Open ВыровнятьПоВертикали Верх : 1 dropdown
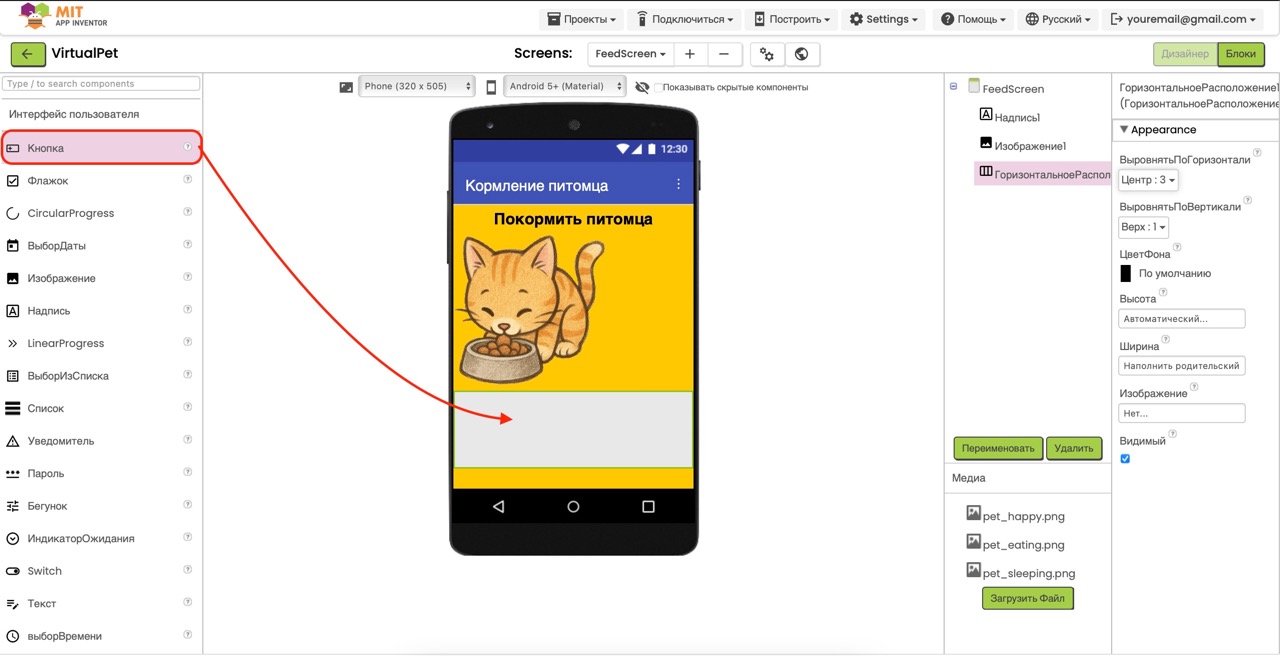Viewport: 1280px width, 656px height. pos(1143,227)
